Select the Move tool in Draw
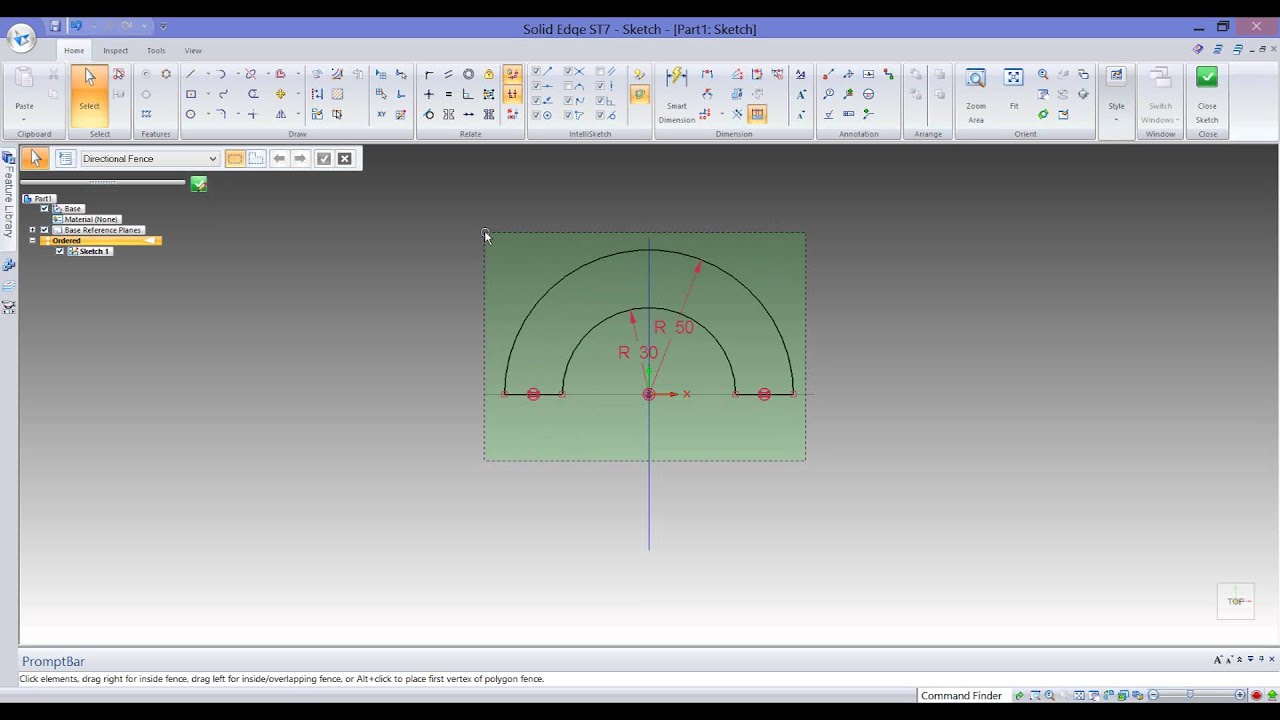Image resolution: width=1280 pixels, height=720 pixels. [281, 94]
